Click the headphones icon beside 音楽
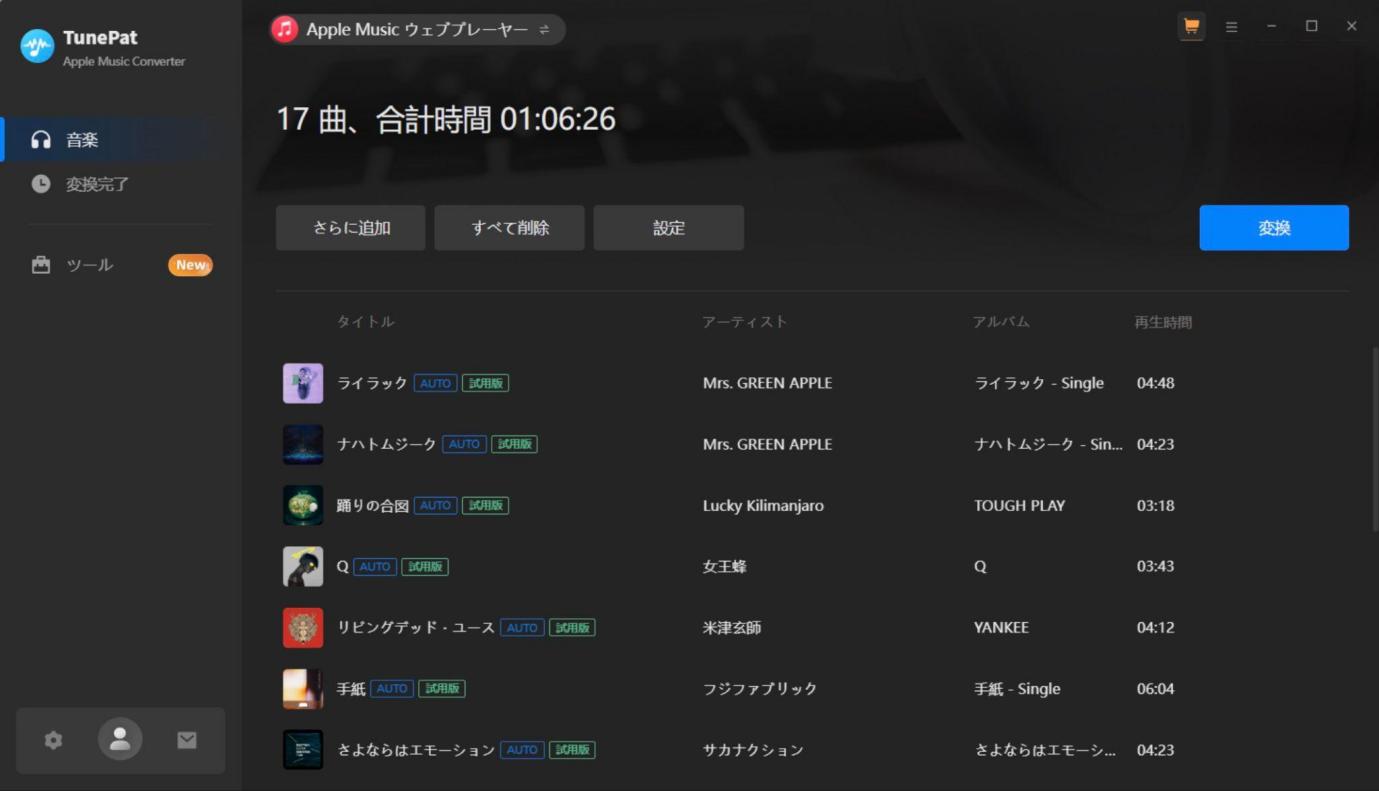The width and height of the screenshot is (1379, 791). point(41,140)
